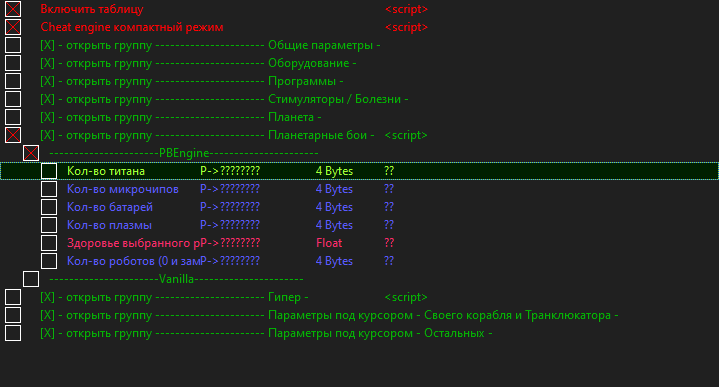Viewport: 719px width, 387px height.
Task: Expand the 'Программы' group
Action: [x=13, y=81]
